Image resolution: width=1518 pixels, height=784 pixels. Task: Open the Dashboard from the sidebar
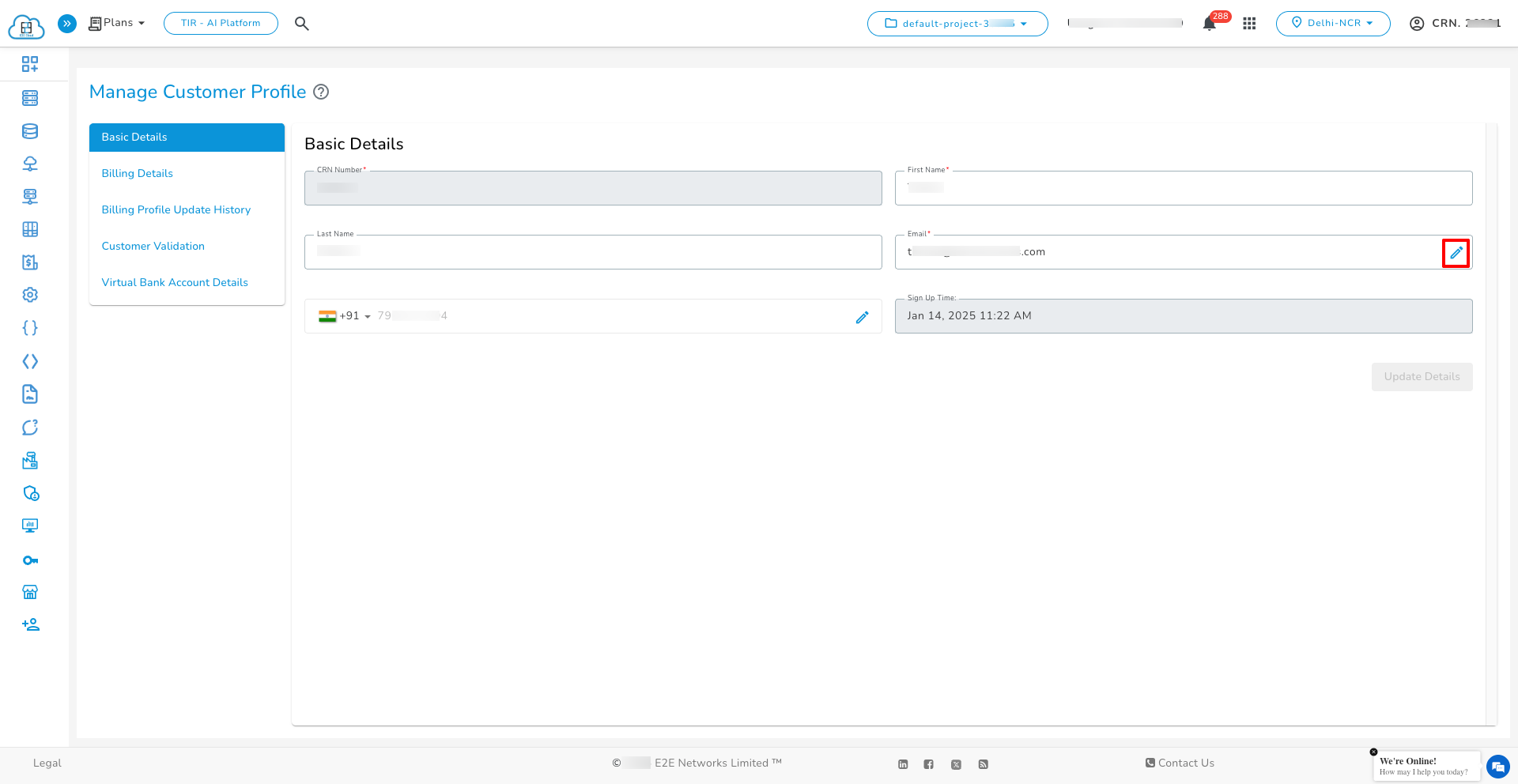tap(30, 64)
